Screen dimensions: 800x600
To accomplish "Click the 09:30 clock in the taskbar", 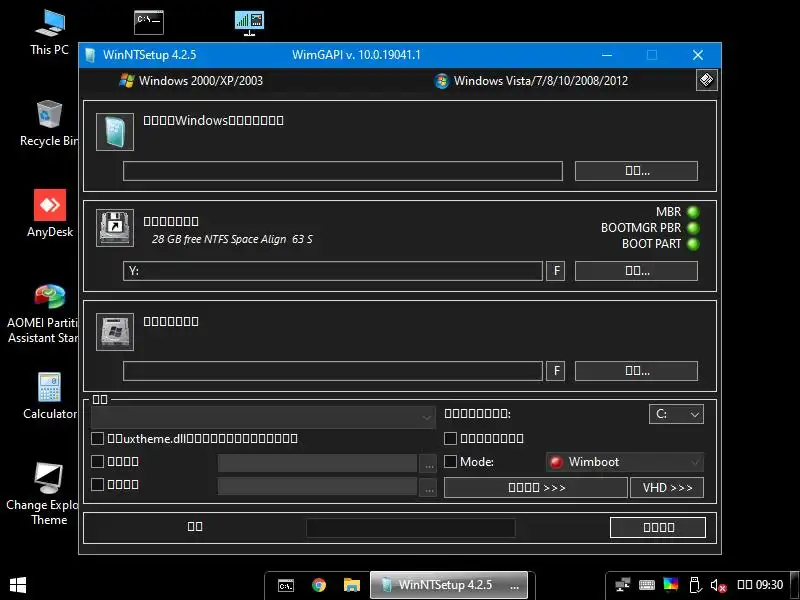I will (x=760, y=585).
